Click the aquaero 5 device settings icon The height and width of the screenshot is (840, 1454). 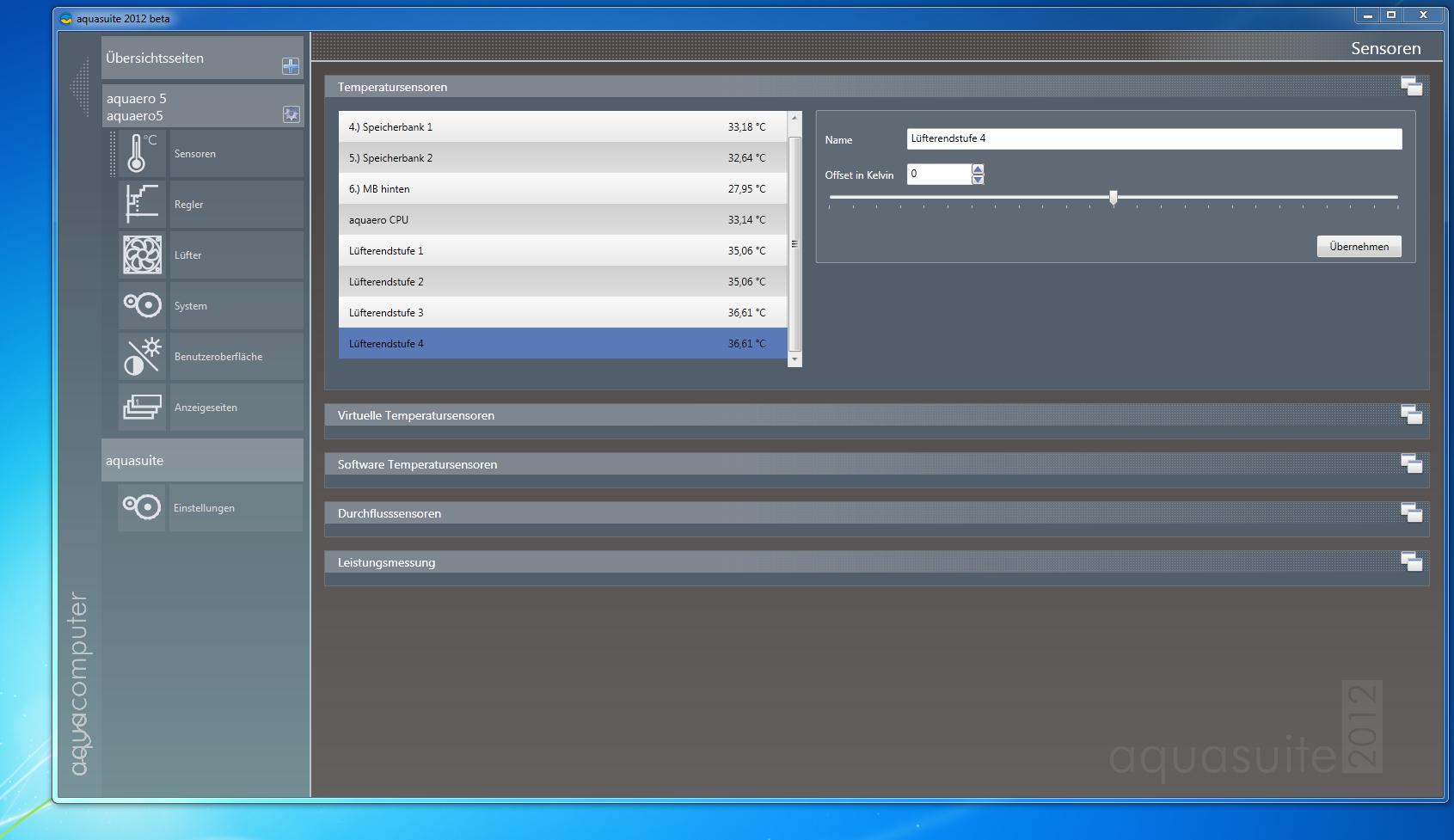click(x=291, y=114)
